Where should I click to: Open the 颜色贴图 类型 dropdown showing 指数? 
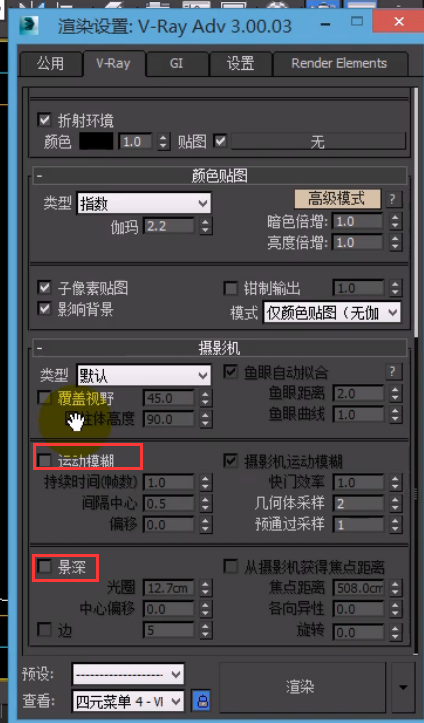(144, 203)
